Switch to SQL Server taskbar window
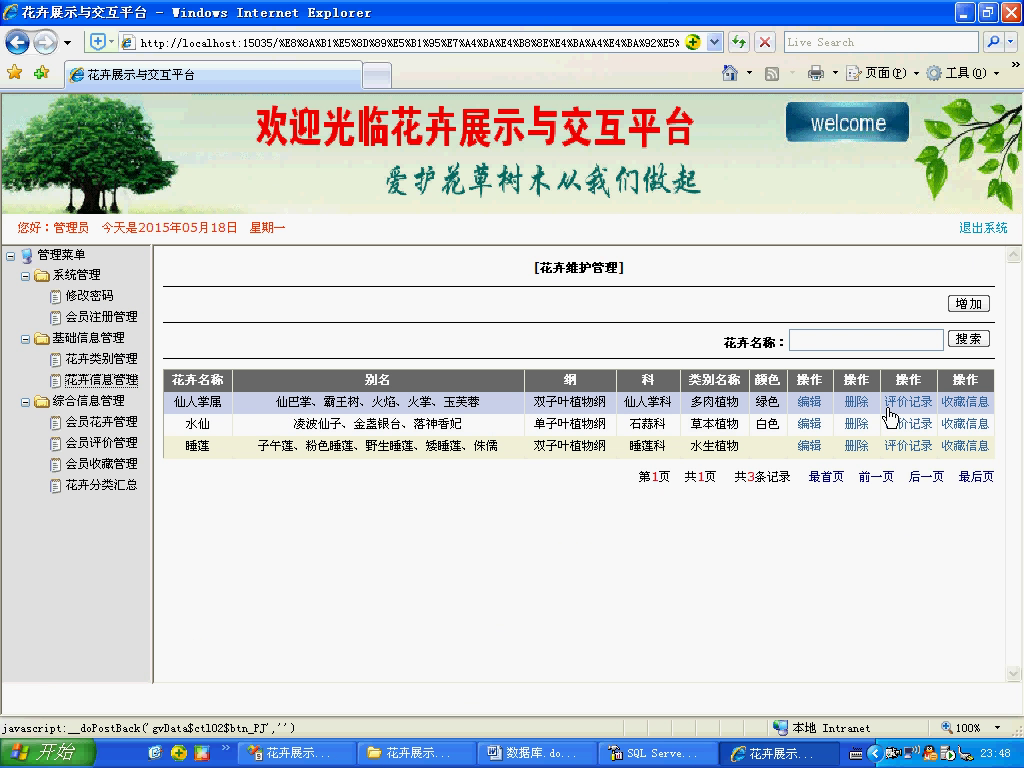This screenshot has height=768, width=1024. coord(658,753)
